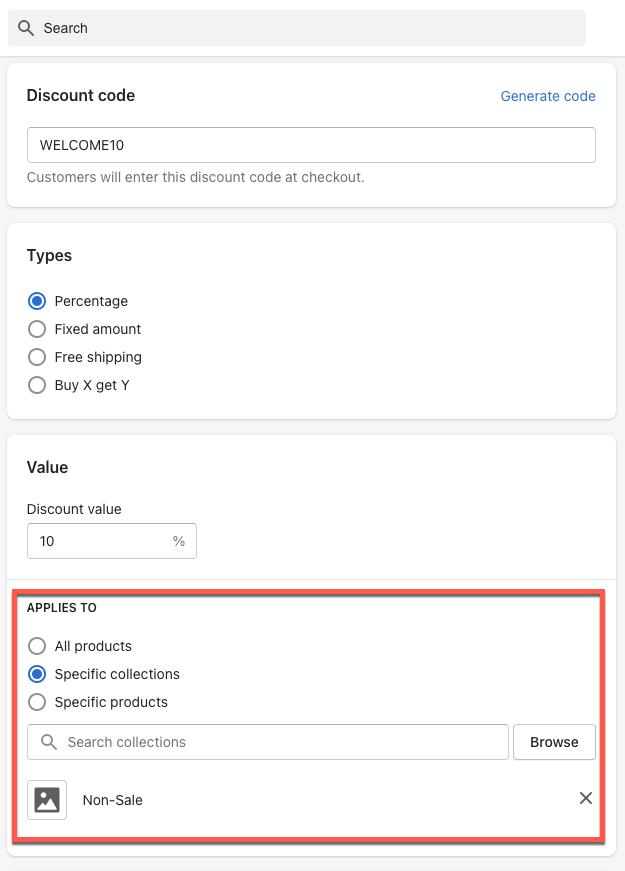
Task: Choose All products under Applies To
Action: tap(37, 646)
